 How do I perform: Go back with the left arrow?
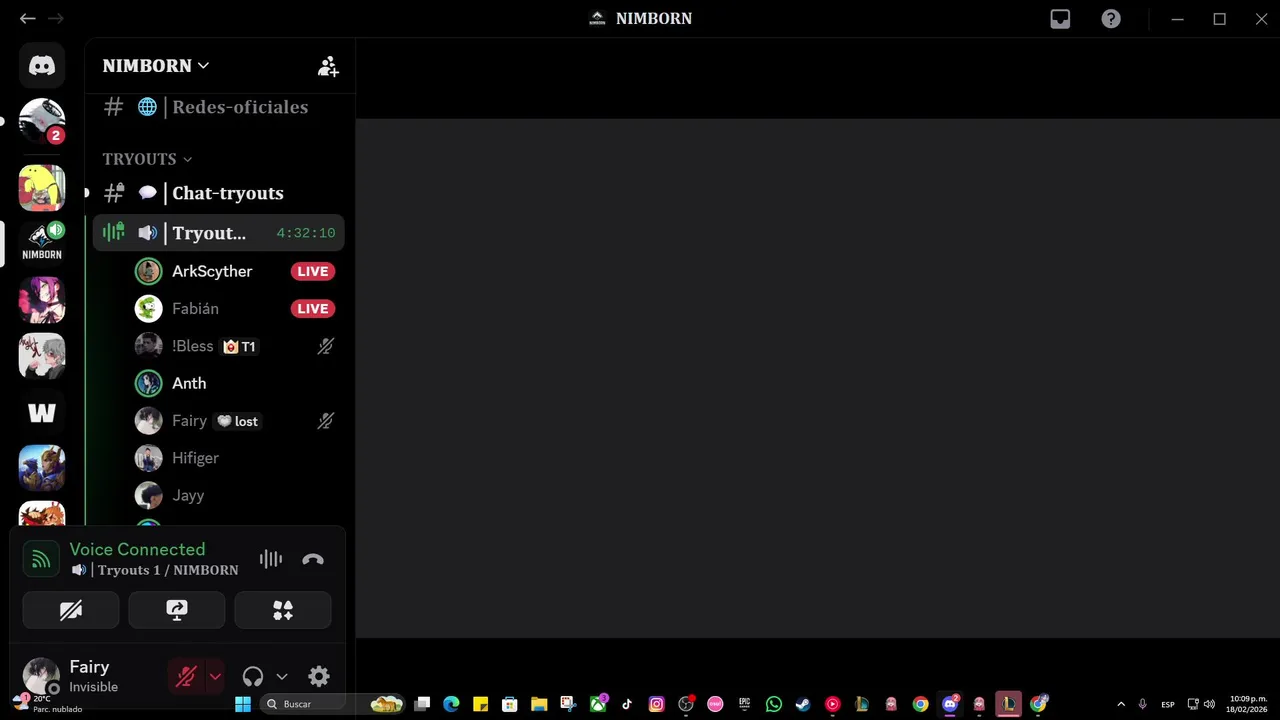(27, 18)
